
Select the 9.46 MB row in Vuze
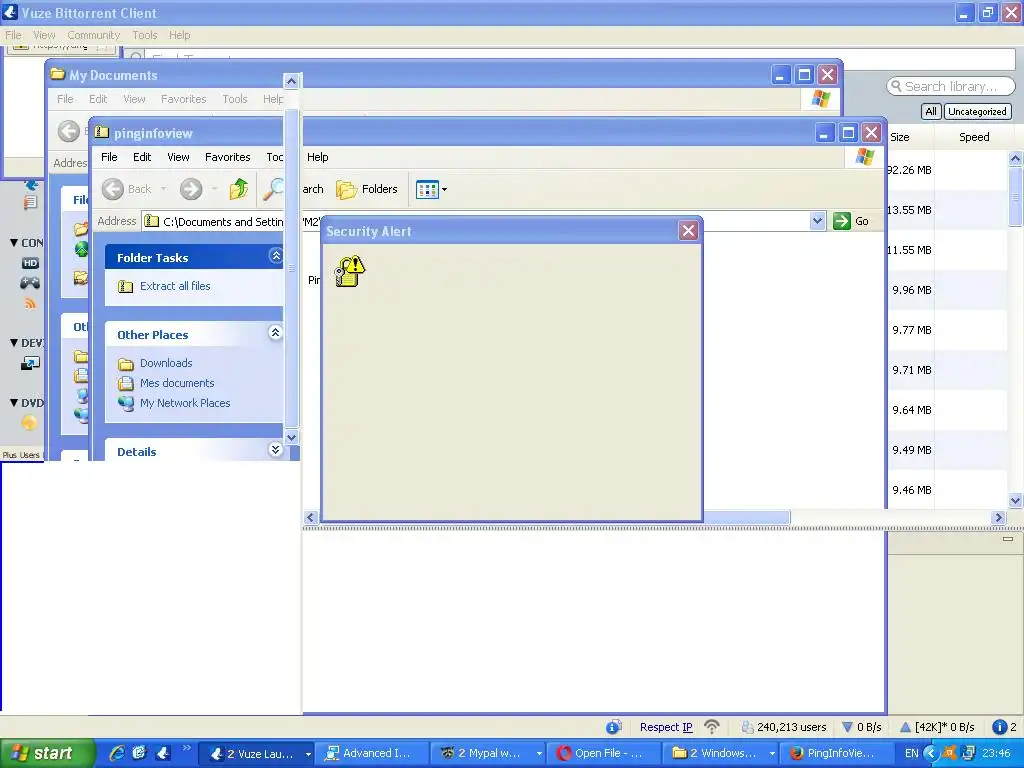click(947, 490)
